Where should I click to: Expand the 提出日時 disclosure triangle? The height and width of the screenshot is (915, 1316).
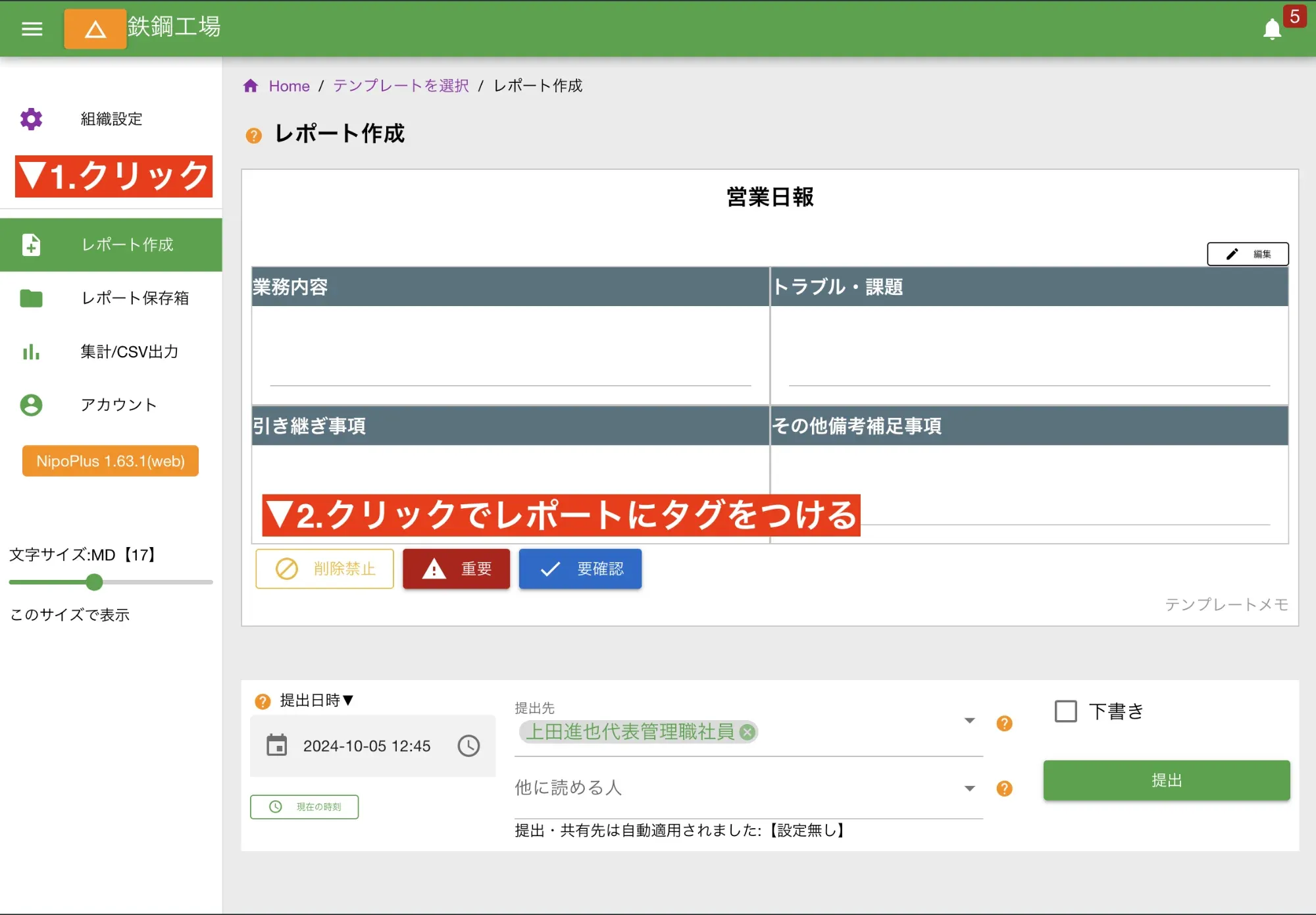click(x=349, y=700)
